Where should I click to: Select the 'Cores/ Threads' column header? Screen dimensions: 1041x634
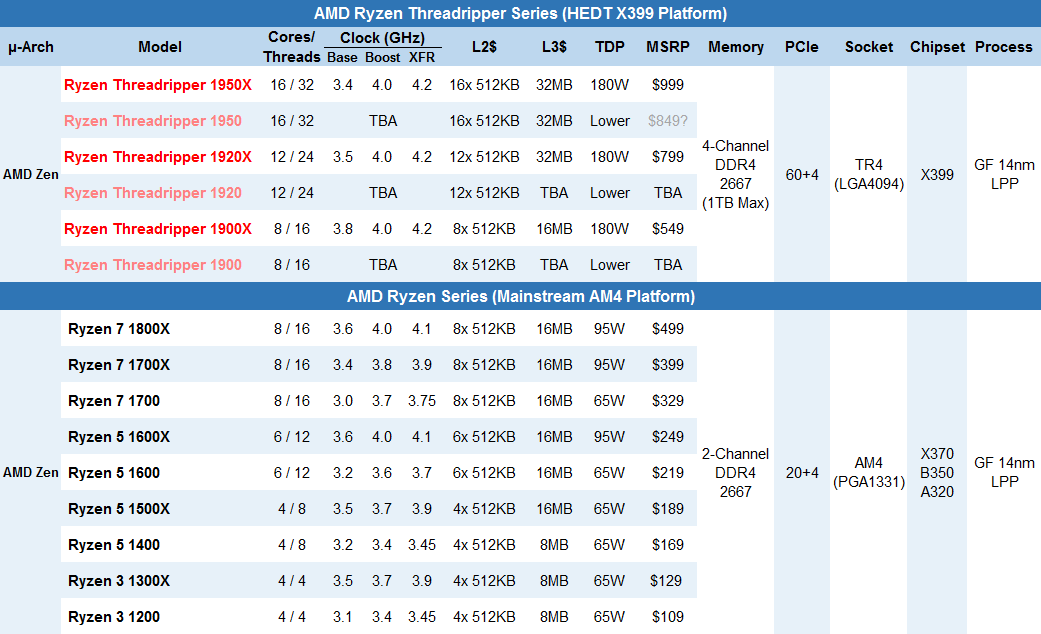click(291, 47)
